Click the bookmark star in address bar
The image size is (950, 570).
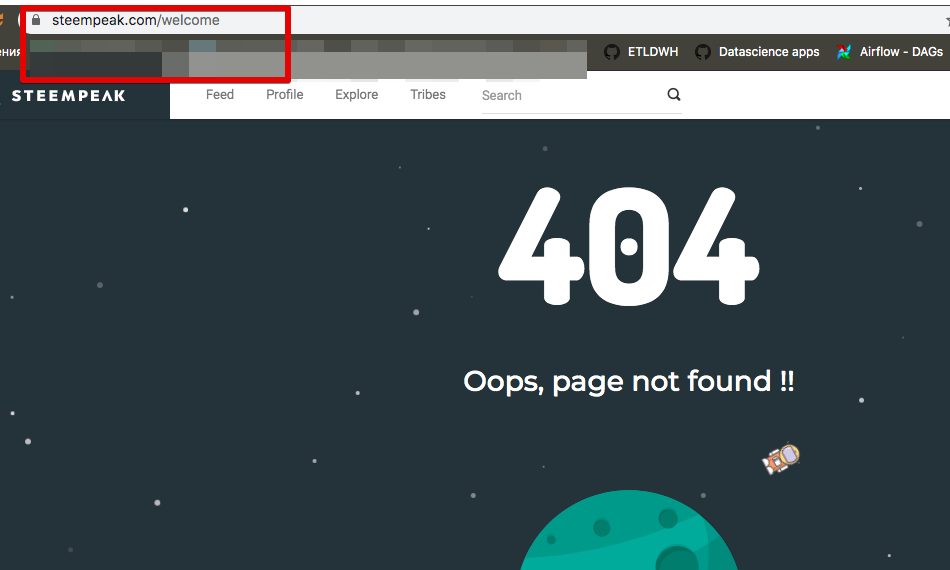click(945, 20)
